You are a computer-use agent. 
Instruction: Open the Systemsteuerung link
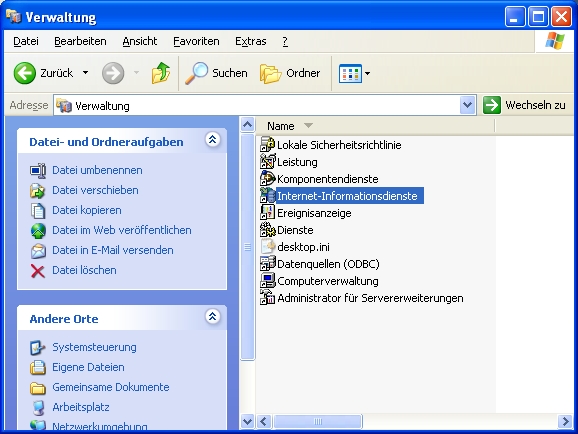(x=94, y=347)
